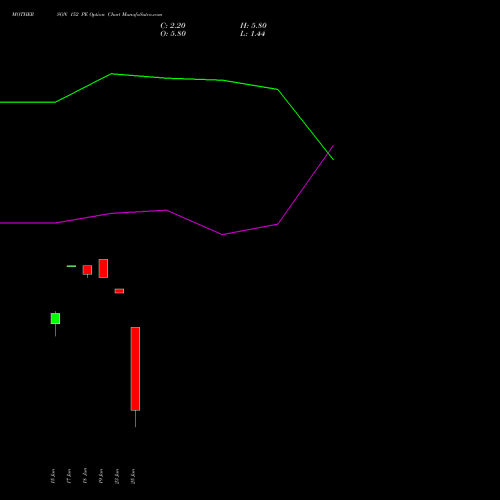500x500 pixels.
Task: Select the green candlestick on 16 Jan
Action: [55, 319]
